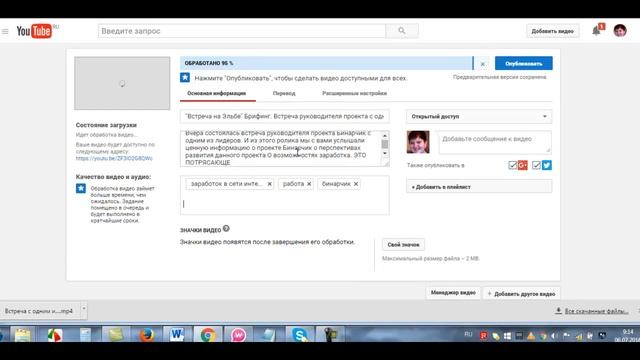Screen dimensions: 640x360
Task: Focus the Добавьте сообщение к видео field
Action: [495, 142]
